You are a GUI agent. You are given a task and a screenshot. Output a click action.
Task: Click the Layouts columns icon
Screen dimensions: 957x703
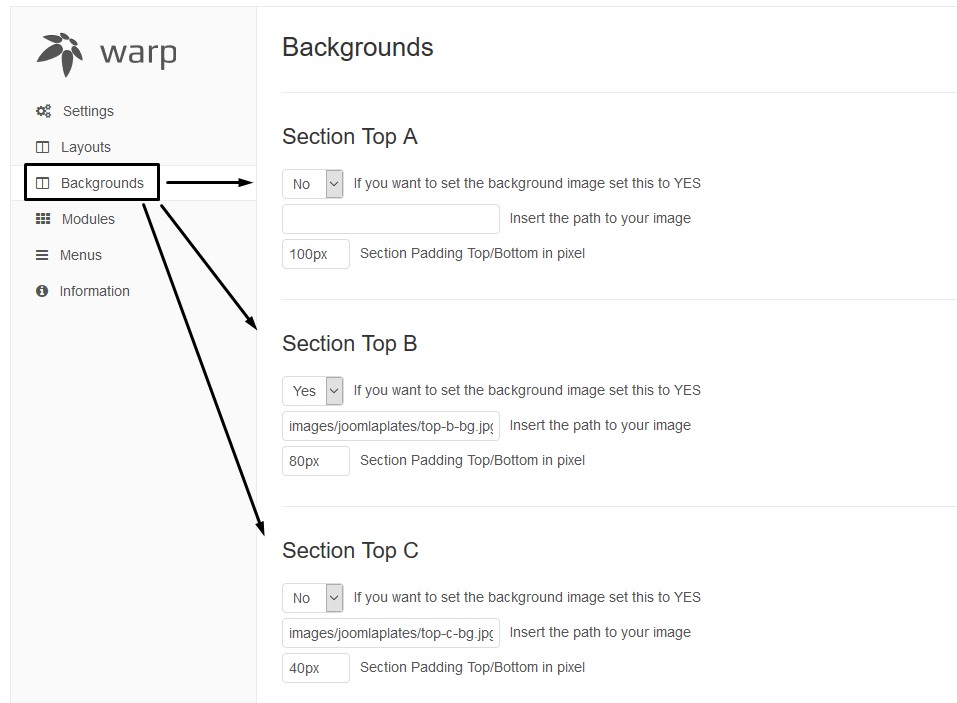click(x=42, y=147)
